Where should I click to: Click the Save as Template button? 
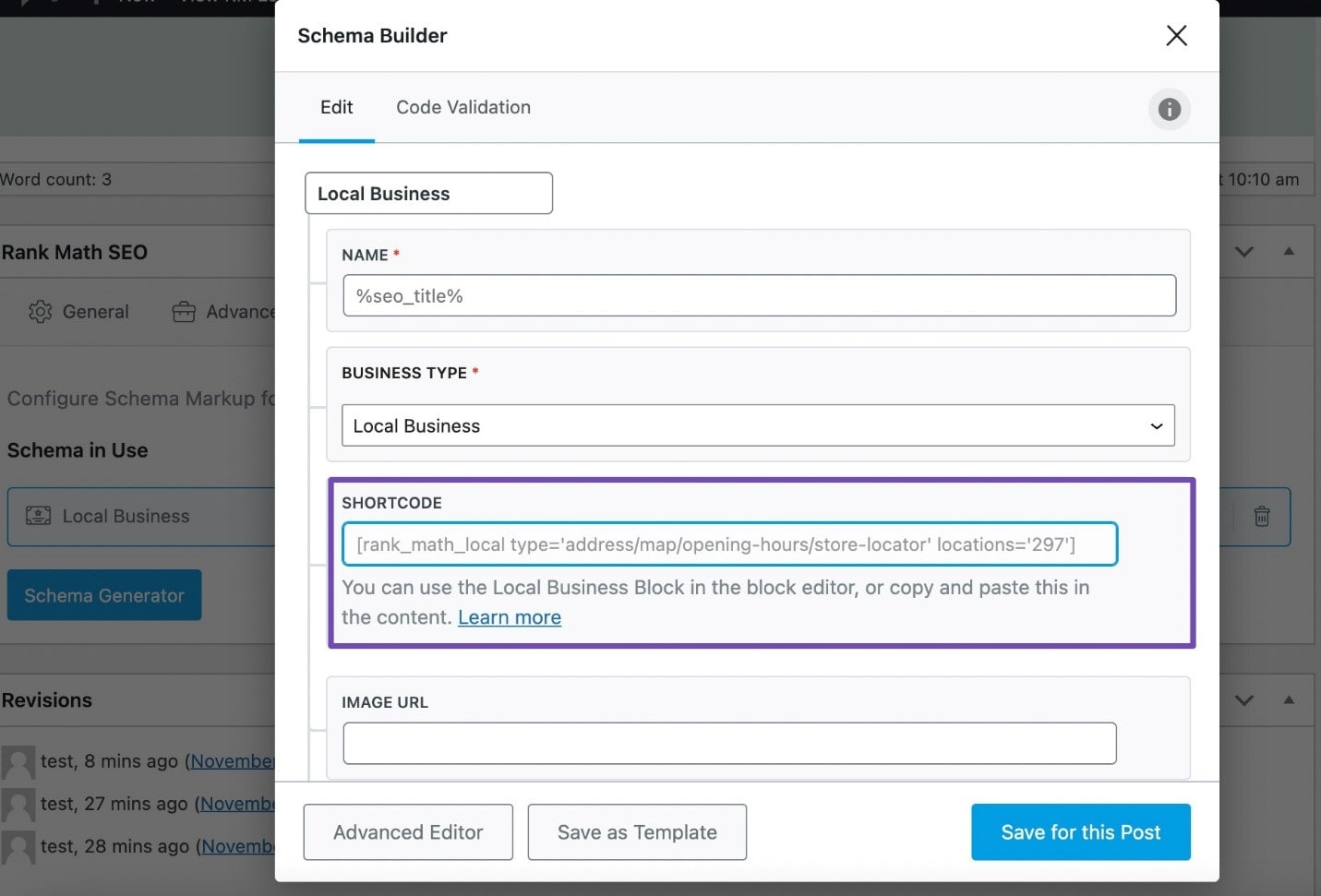[x=636, y=832]
